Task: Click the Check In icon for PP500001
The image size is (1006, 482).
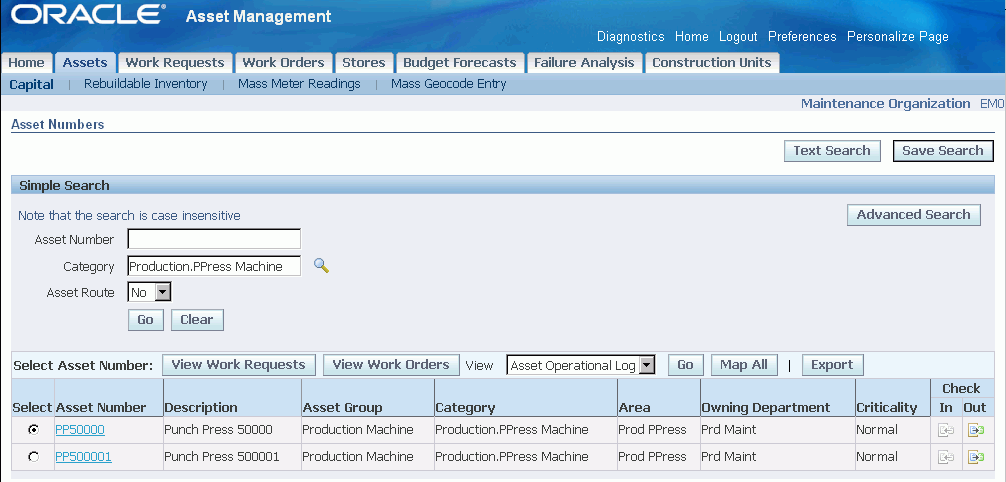Action: [946, 457]
